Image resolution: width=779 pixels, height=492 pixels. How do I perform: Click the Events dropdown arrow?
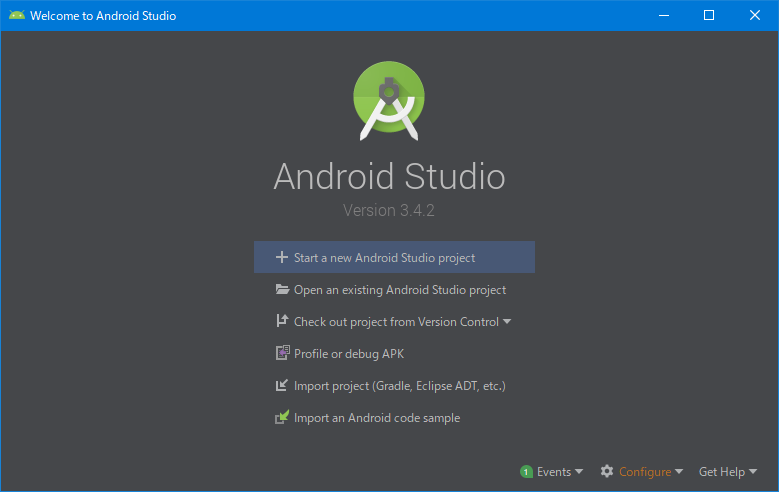click(x=579, y=472)
